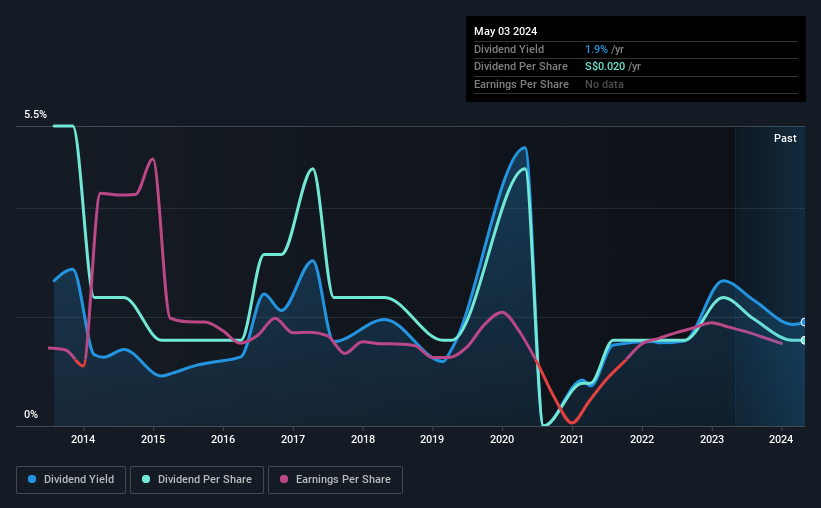The image size is (821, 508).
Task: Click the 2023 x-axis label
Action: [712, 439]
